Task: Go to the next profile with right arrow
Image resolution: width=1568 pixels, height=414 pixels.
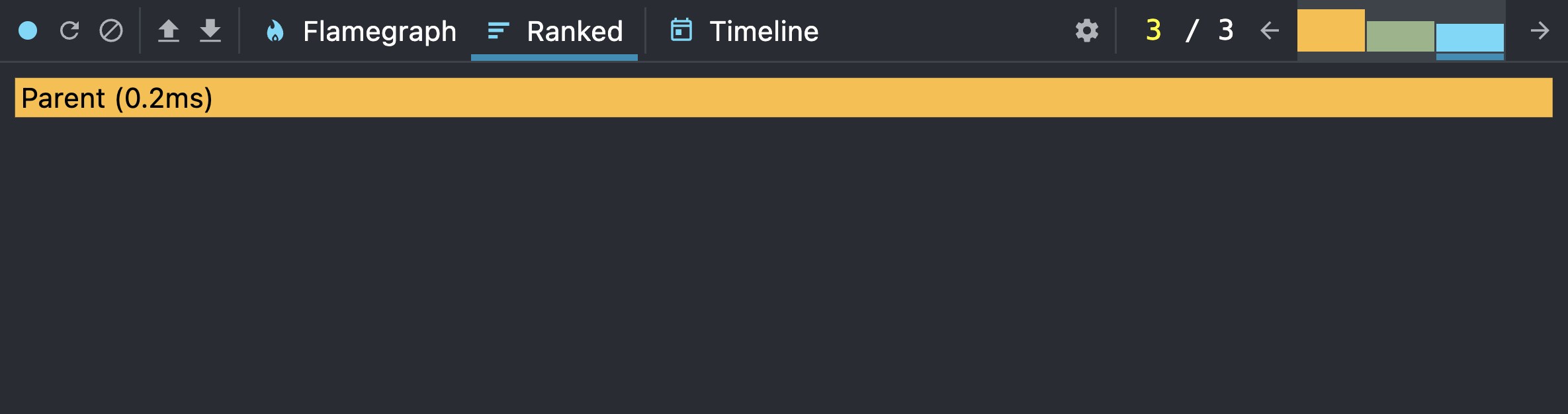Action: tap(1542, 30)
